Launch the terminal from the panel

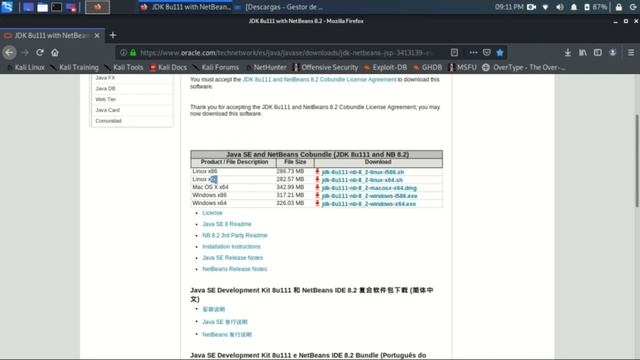pos(56,7)
